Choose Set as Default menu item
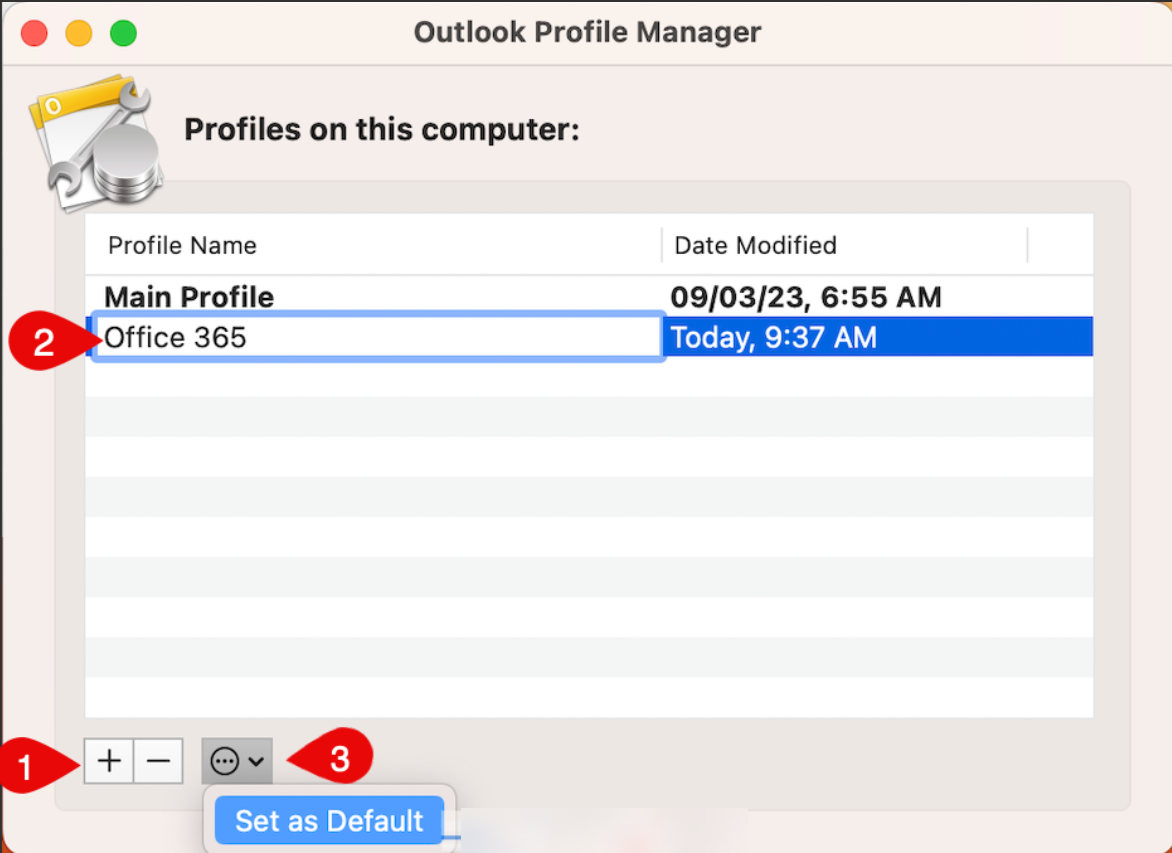This screenshot has width=1172, height=853. (329, 821)
